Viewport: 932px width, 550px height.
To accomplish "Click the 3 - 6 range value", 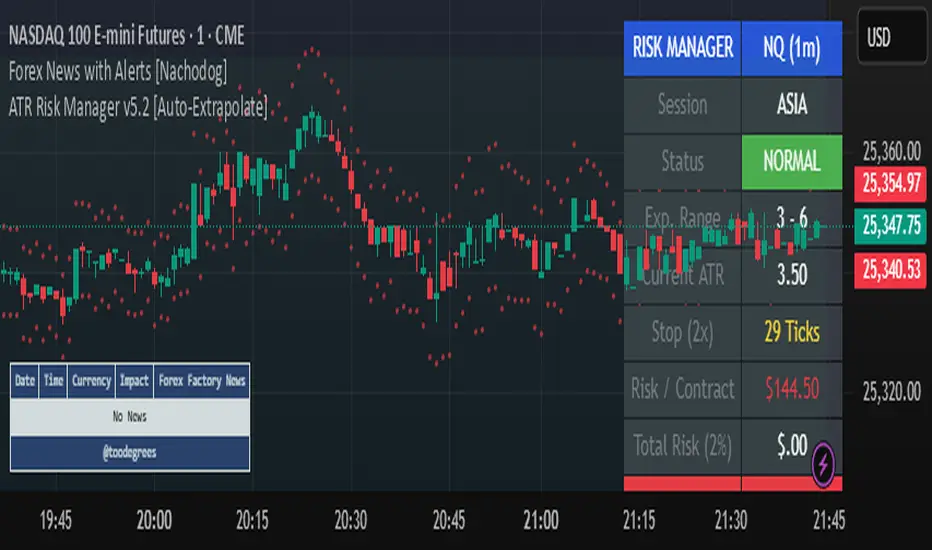I will (792, 218).
